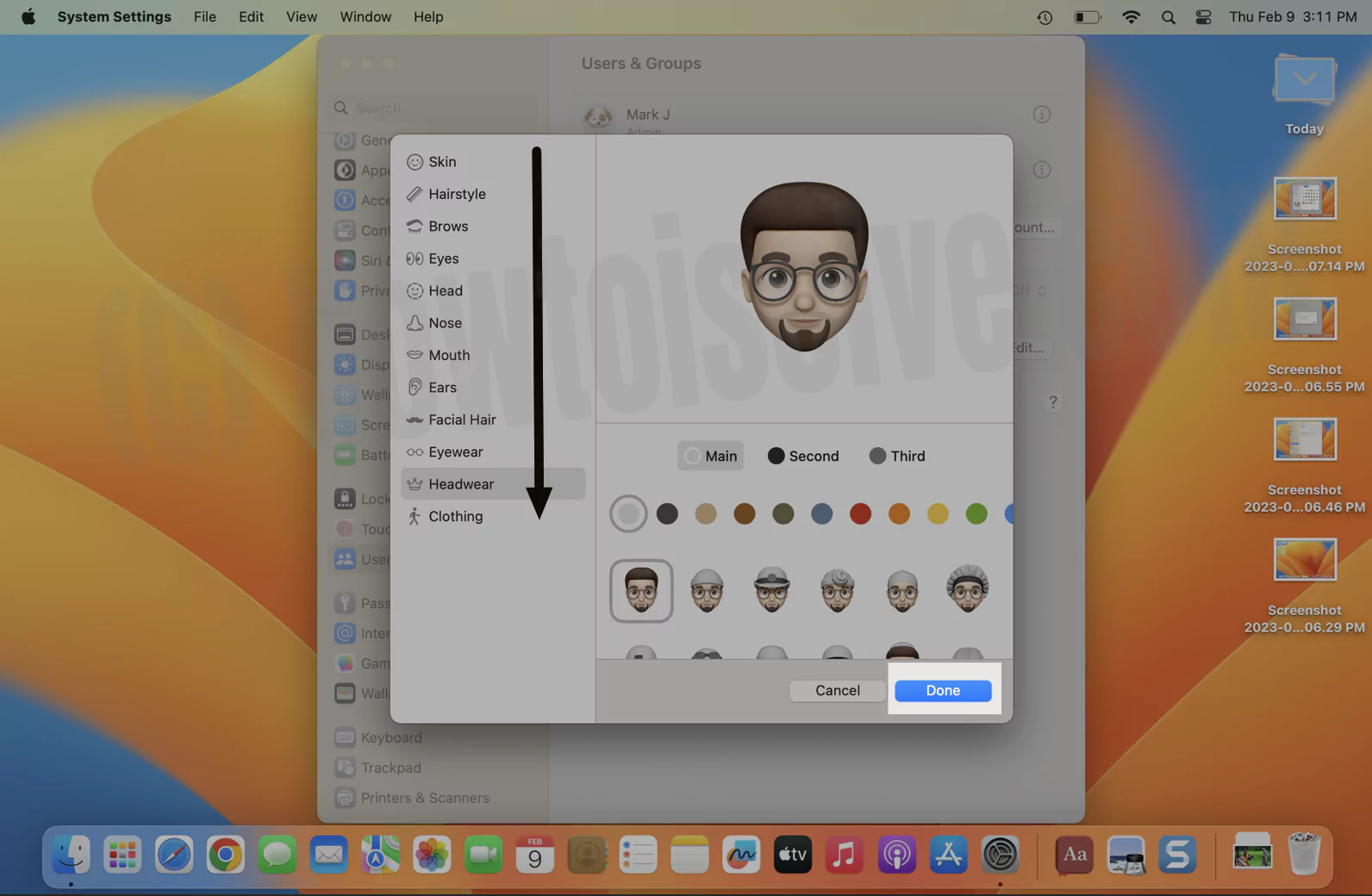This screenshot has height=896, width=1372.
Task: Open Time Machine menu bar icon
Action: click(x=1045, y=17)
